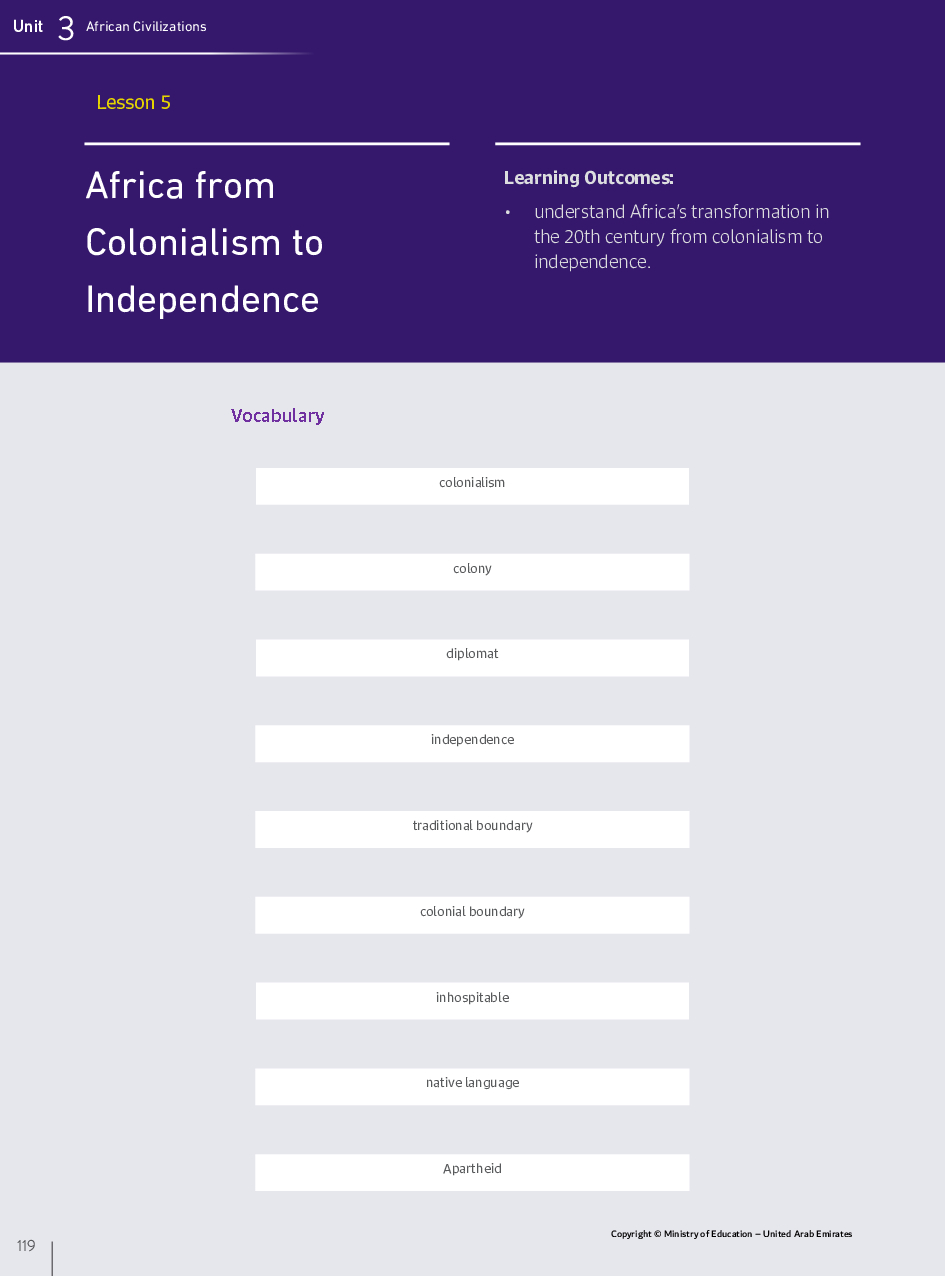Click the word Independence in the title
Screen dimensions: 945x1276
click(x=202, y=300)
